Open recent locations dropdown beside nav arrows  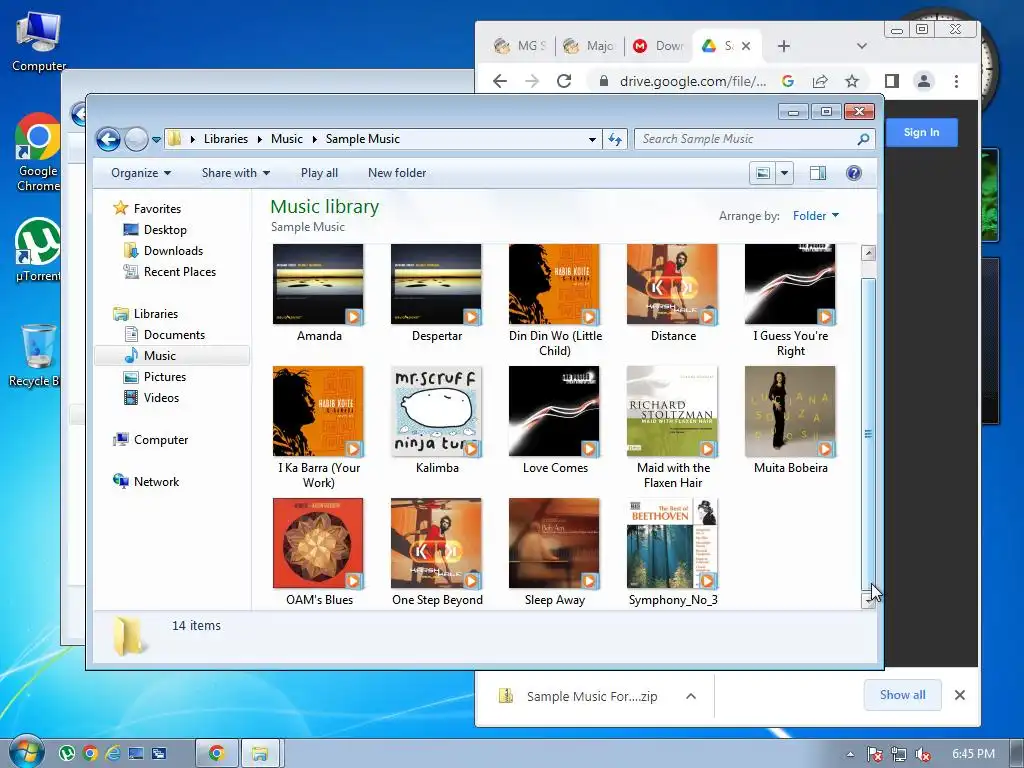[x=156, y=140]
